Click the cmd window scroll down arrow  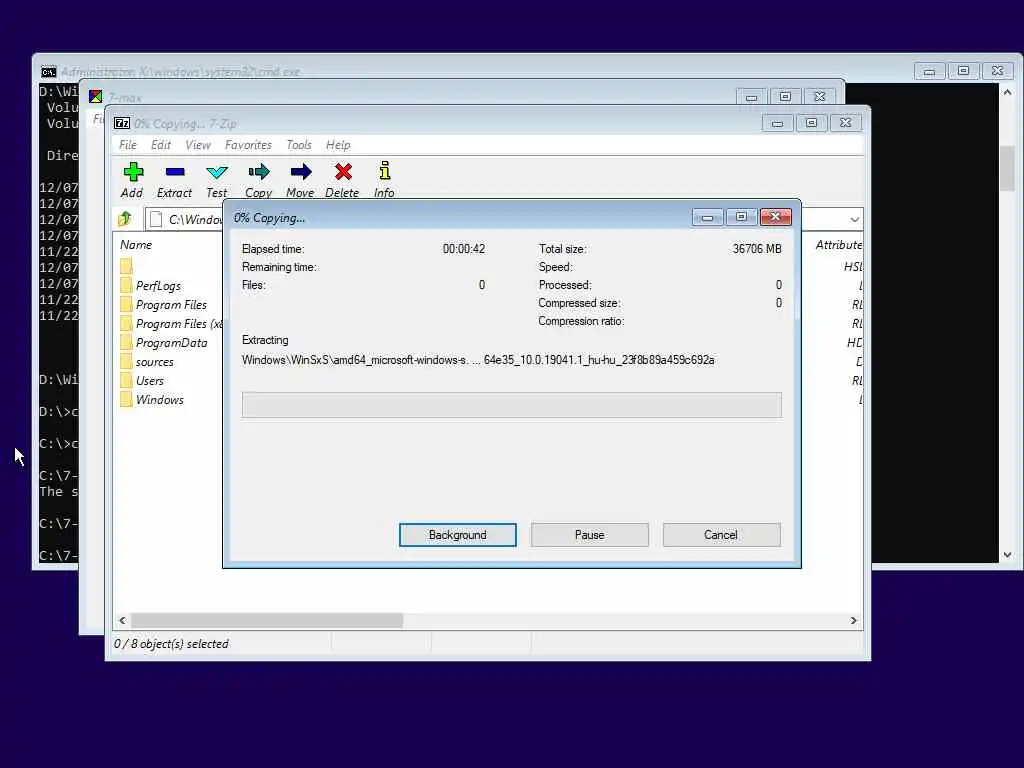[x=1007, y=554]
